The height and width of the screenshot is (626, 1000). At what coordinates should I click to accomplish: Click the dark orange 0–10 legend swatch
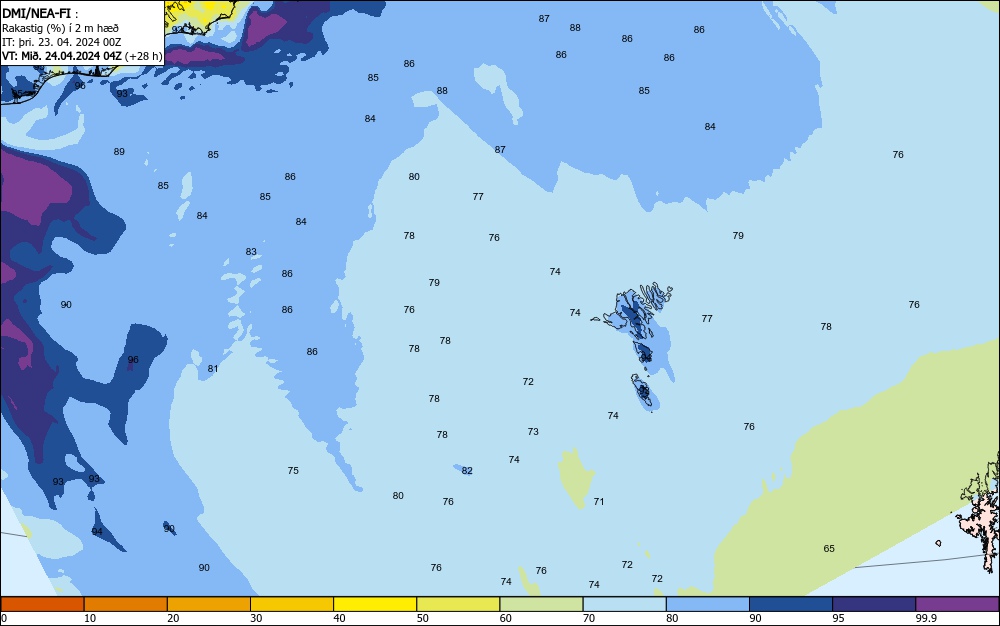coord(42,604)
